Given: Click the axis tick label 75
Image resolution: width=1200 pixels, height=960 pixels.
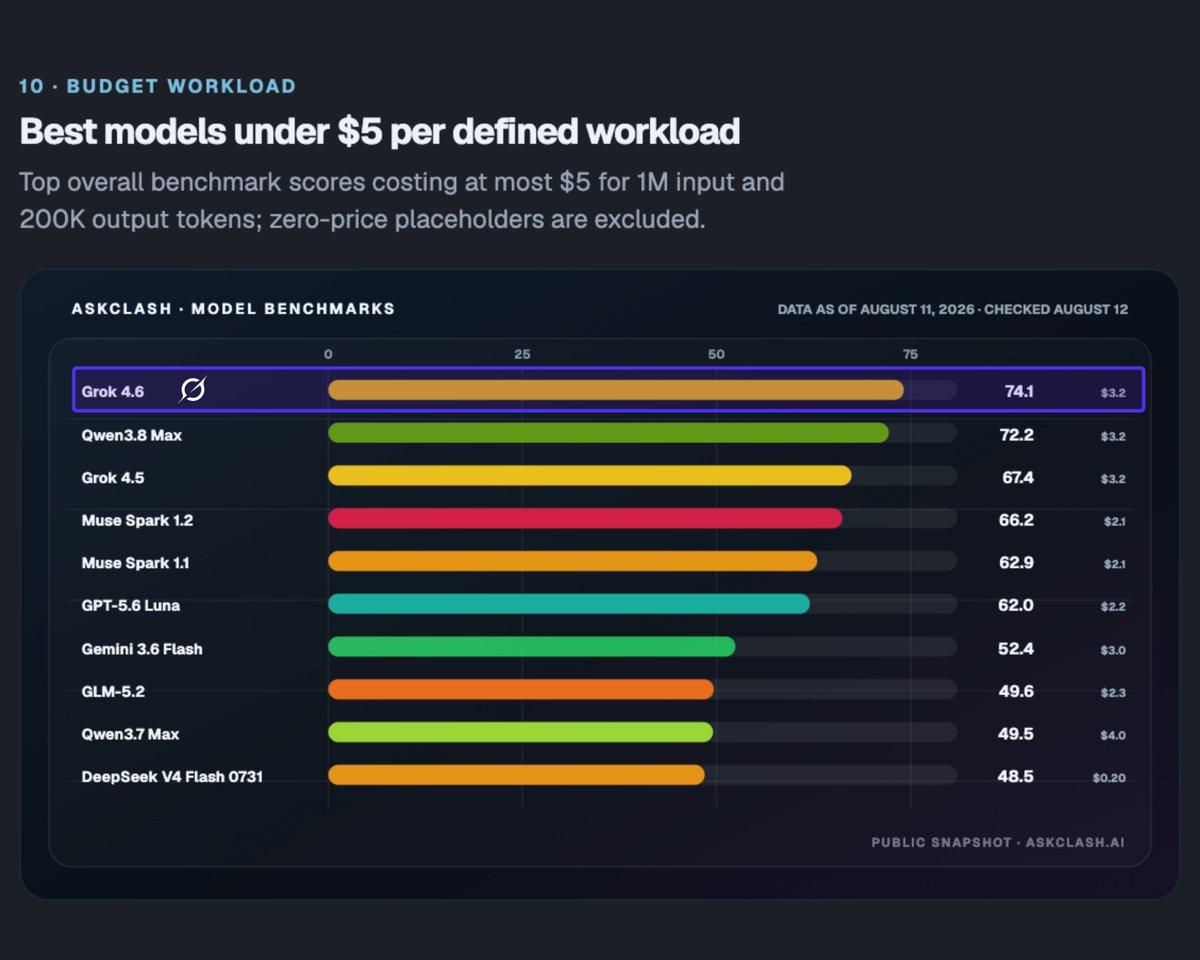Looking at the screenshot, I should (910, 354).
